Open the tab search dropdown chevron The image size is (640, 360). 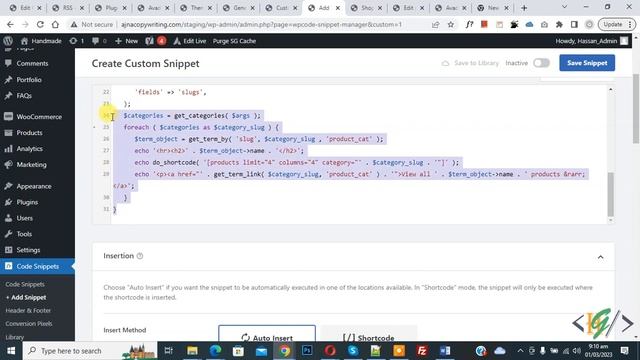click(x=564, y=7)
